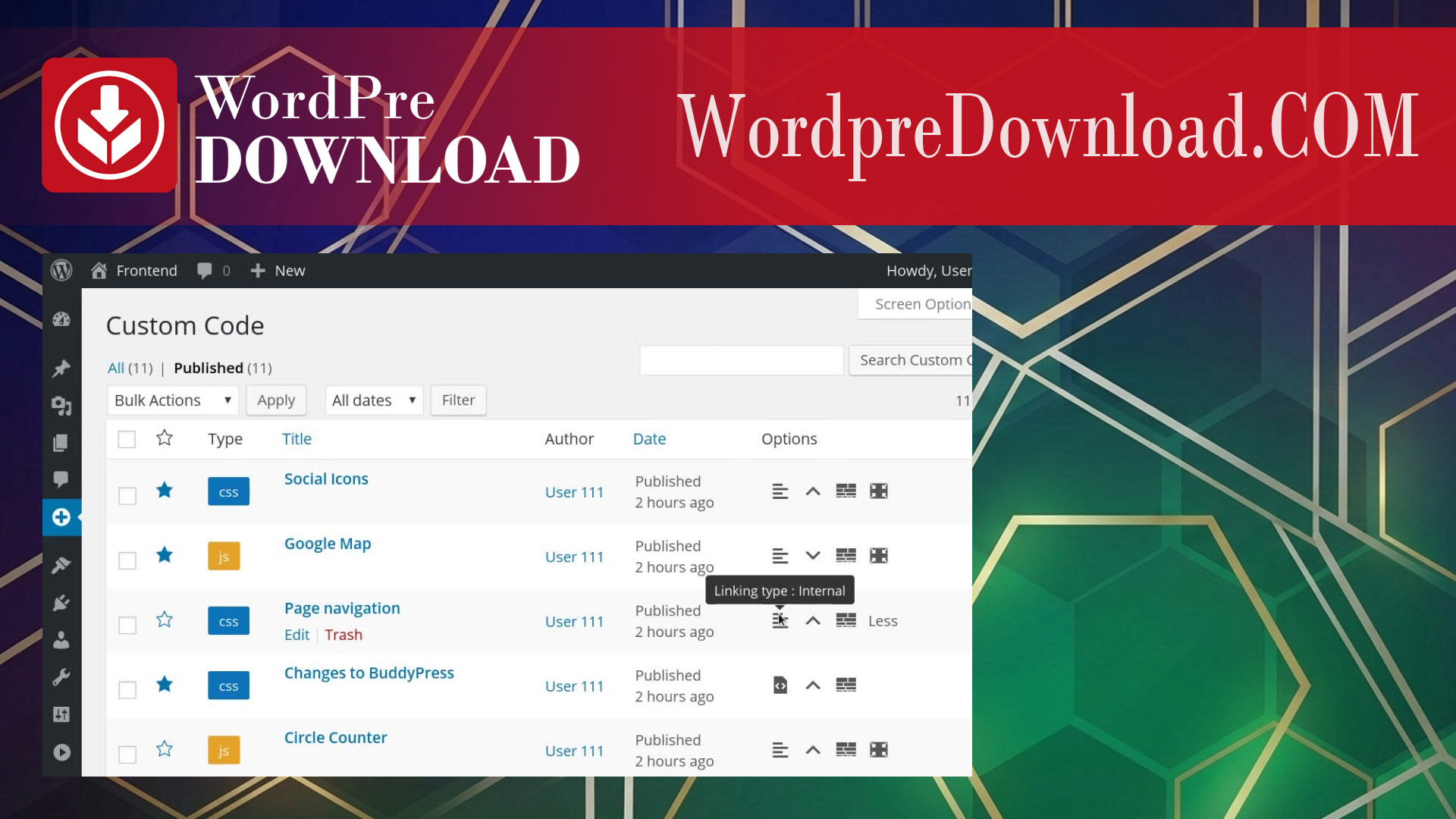The width and height of the screenshot is (1456, 819).
Task: Star the Circle Counter item
Action: [x=165, y=749]
